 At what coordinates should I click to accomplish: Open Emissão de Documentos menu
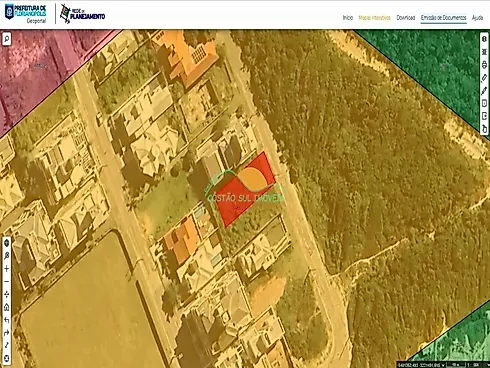pyautogui.click(x=443, y=18)
